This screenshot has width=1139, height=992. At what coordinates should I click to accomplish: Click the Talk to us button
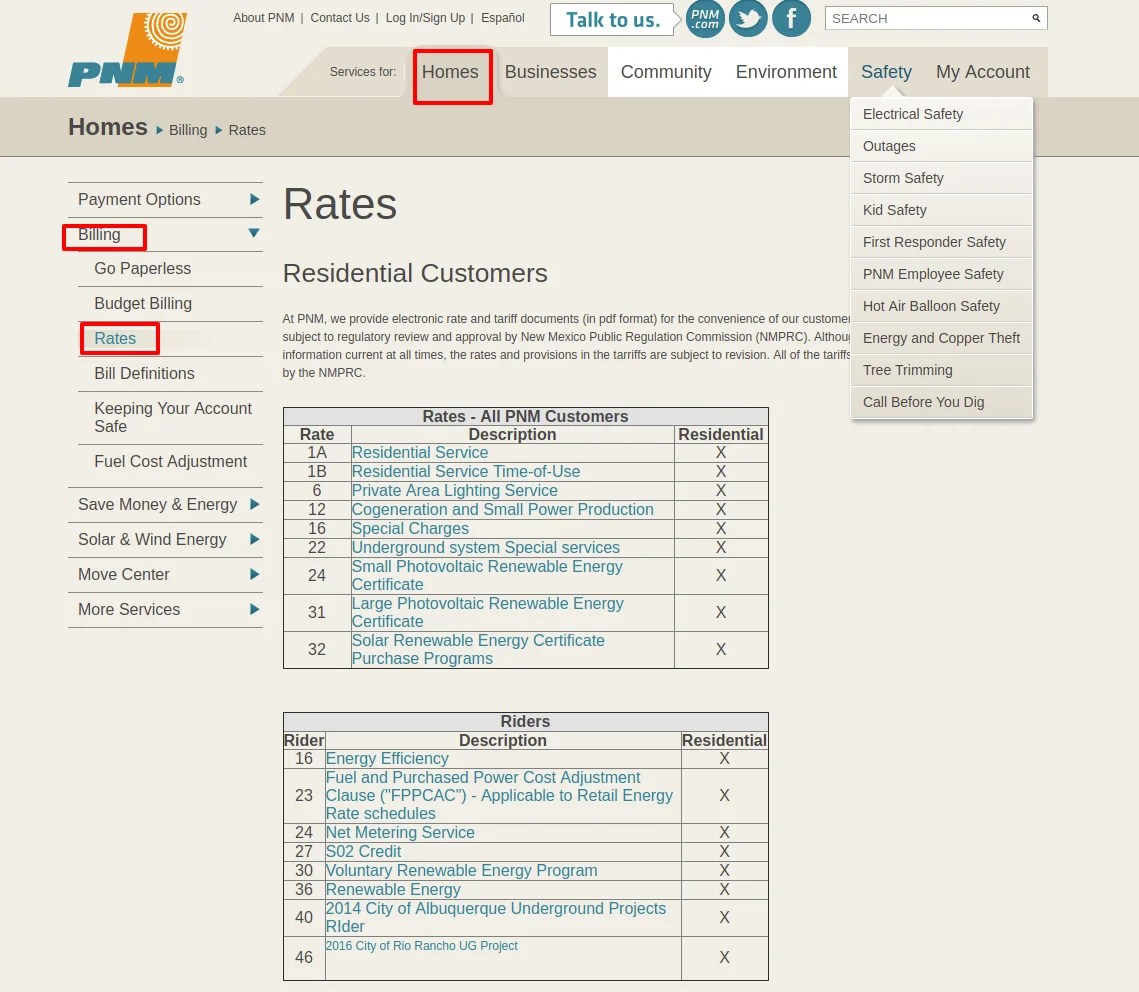[x=613, y=20]
